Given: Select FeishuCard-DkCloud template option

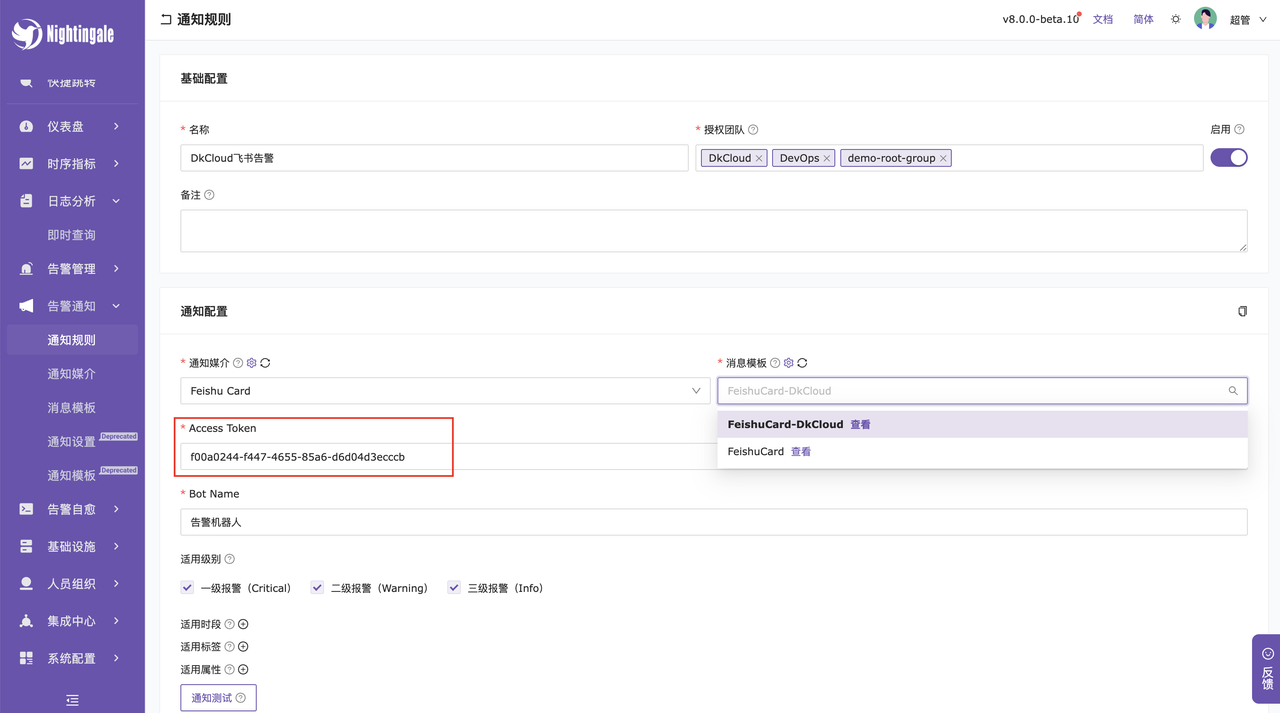Looking at the screenshot, I should pos(785,424).
